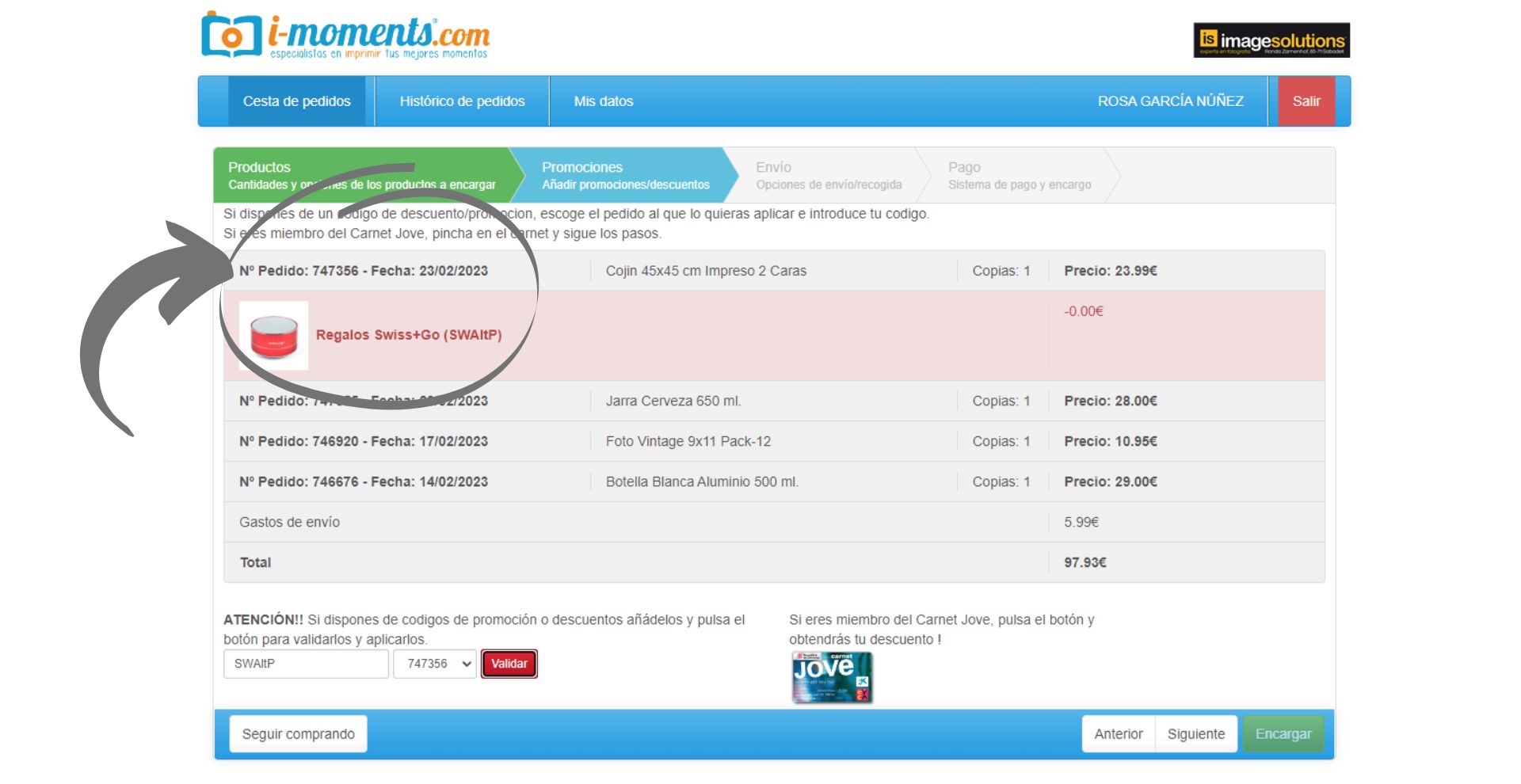This screenshot has height=784, width=1521.
Task: Go back with the Anterior button
Action: [1119, 734]
